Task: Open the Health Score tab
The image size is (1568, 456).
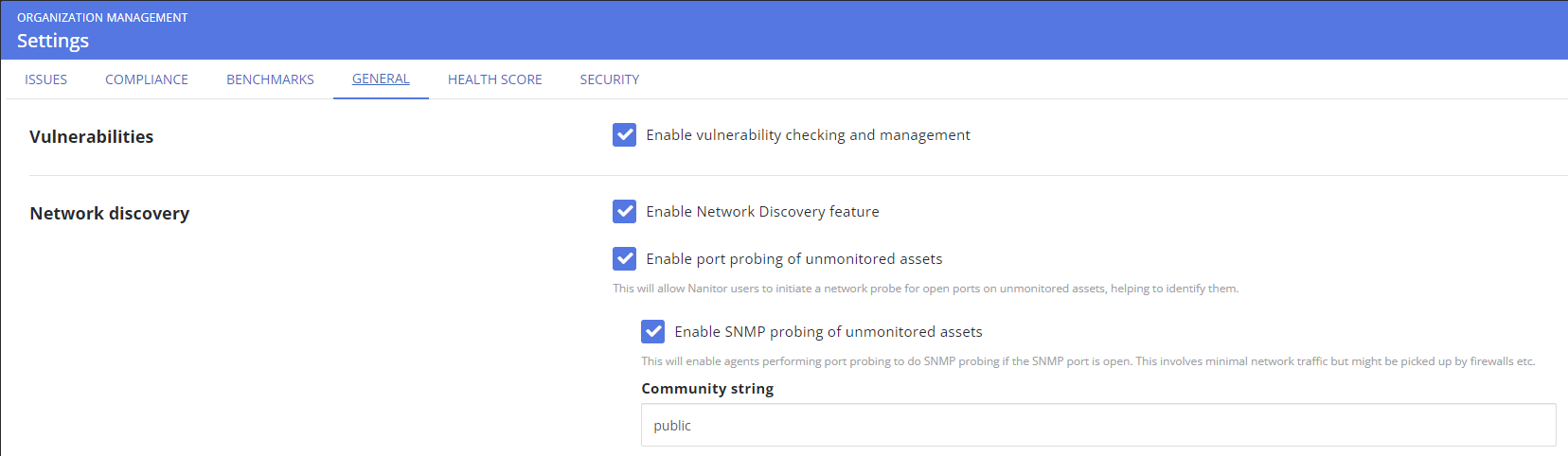Action: click(x=494, y=79)
